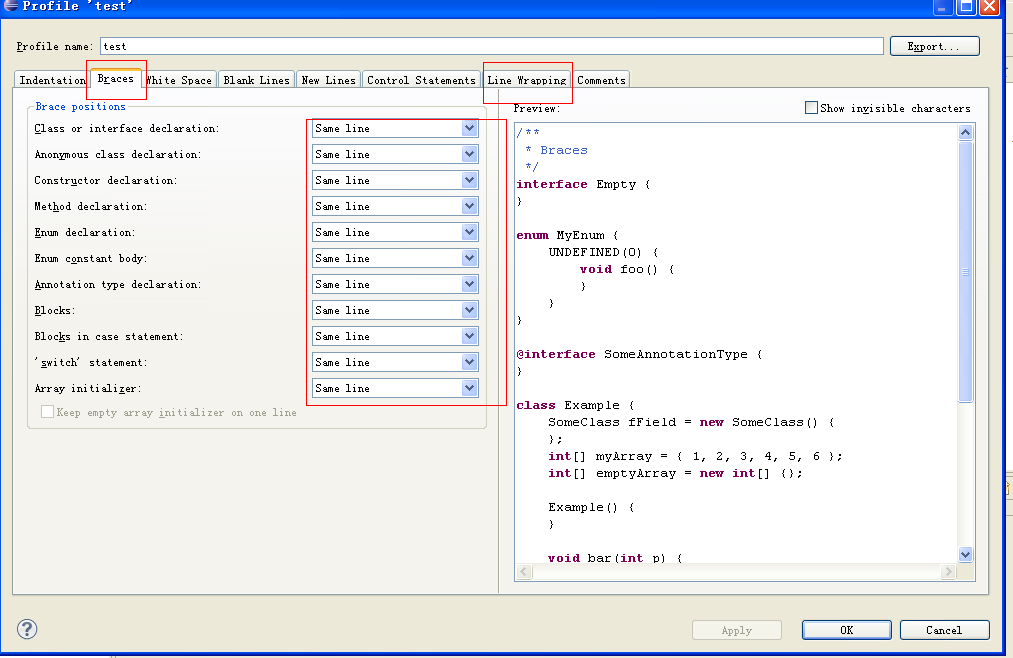
Task: Enable Show invisible characters checkbox
Action: point(811,108)
